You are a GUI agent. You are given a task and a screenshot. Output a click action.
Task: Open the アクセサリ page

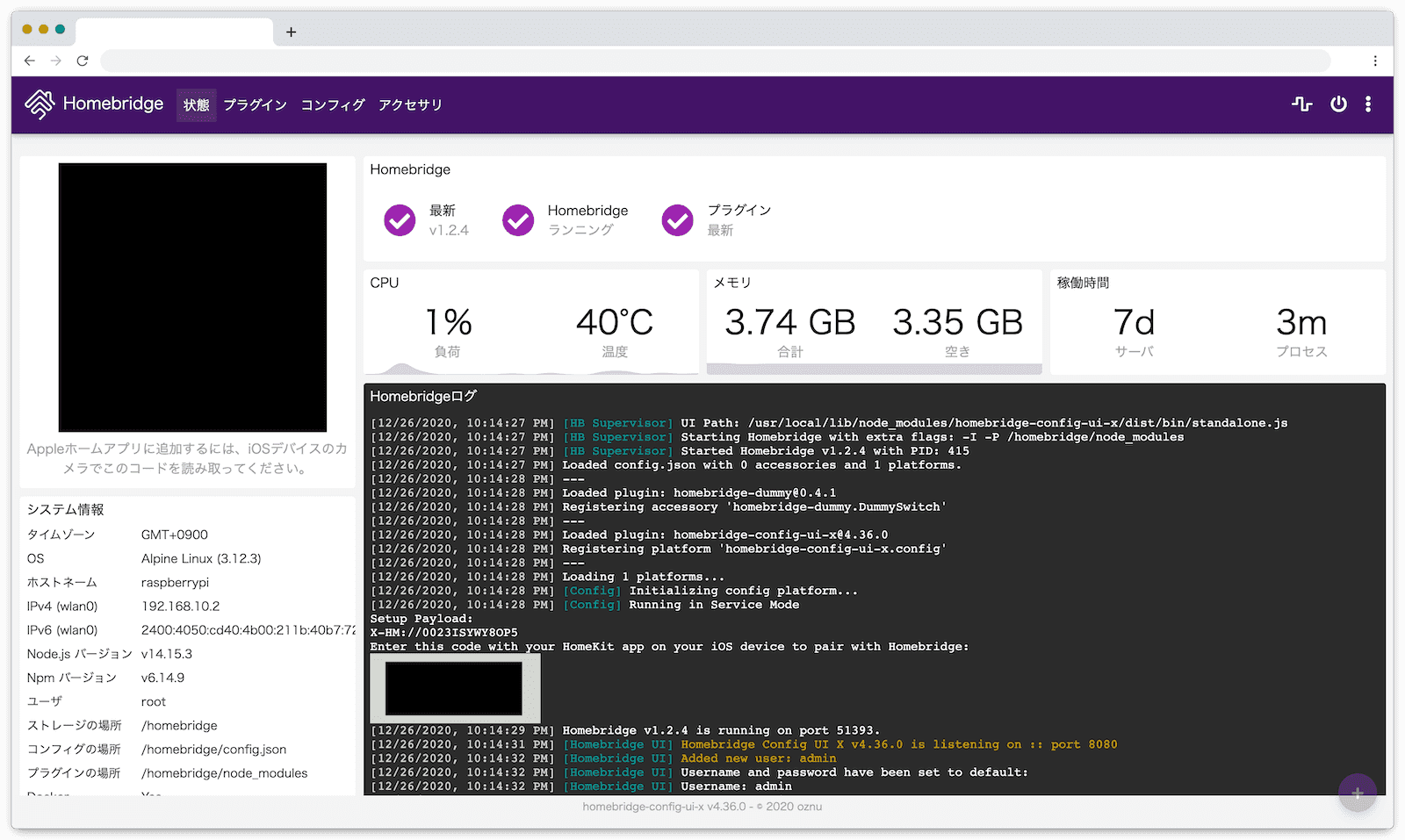pyautogui.click(x=410, y=105)
